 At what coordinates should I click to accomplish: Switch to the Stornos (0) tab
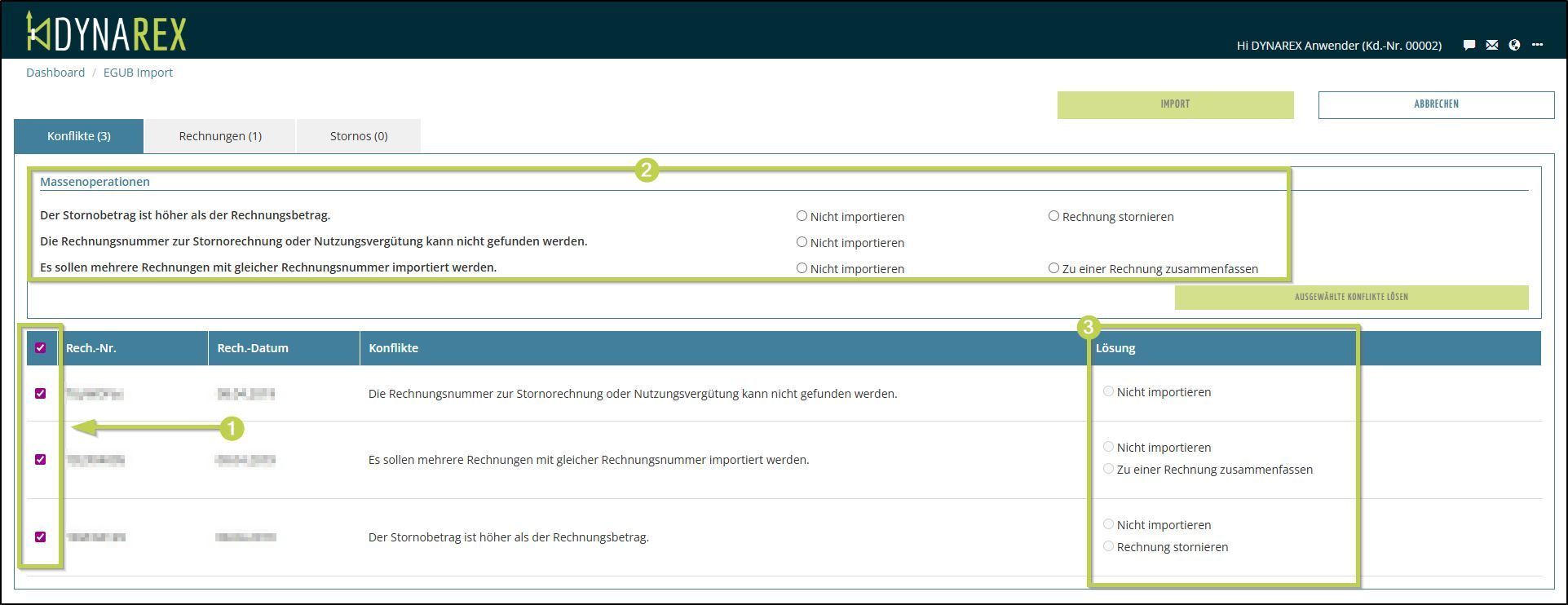click(359, 136)
